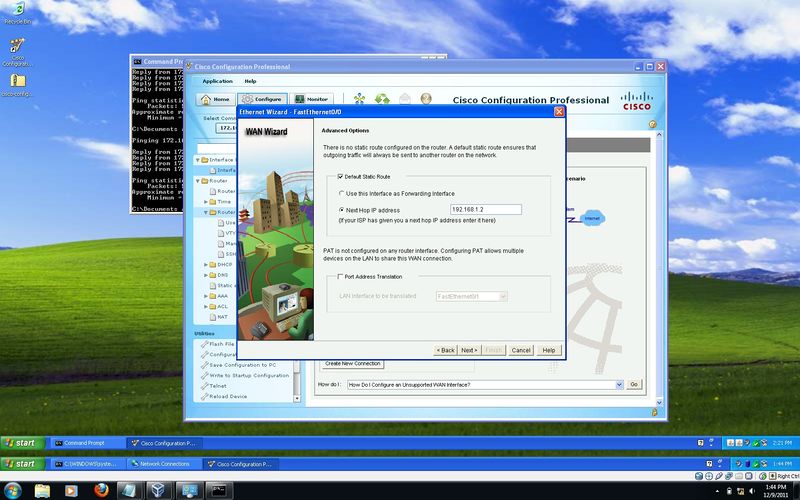The width and height of the screenshot is (800, 500).
Task: Switch to the Network Connections taskbar item
Action: (164, 464)
